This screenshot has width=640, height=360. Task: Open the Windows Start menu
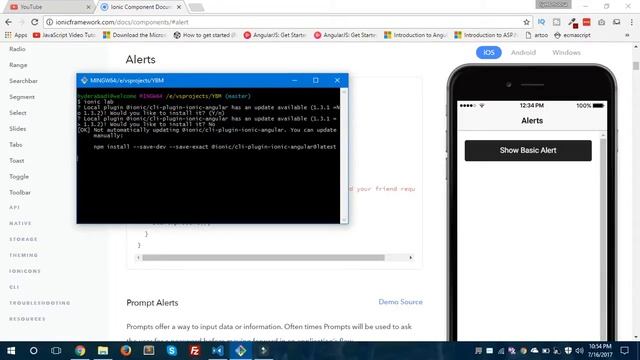pos(11,351)
